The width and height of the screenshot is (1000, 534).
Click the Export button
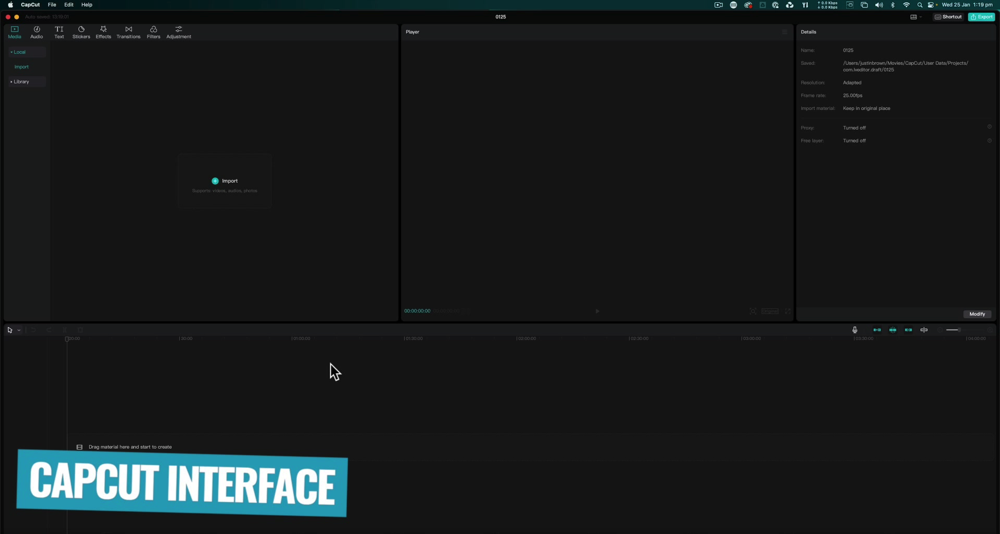point(982,17)
